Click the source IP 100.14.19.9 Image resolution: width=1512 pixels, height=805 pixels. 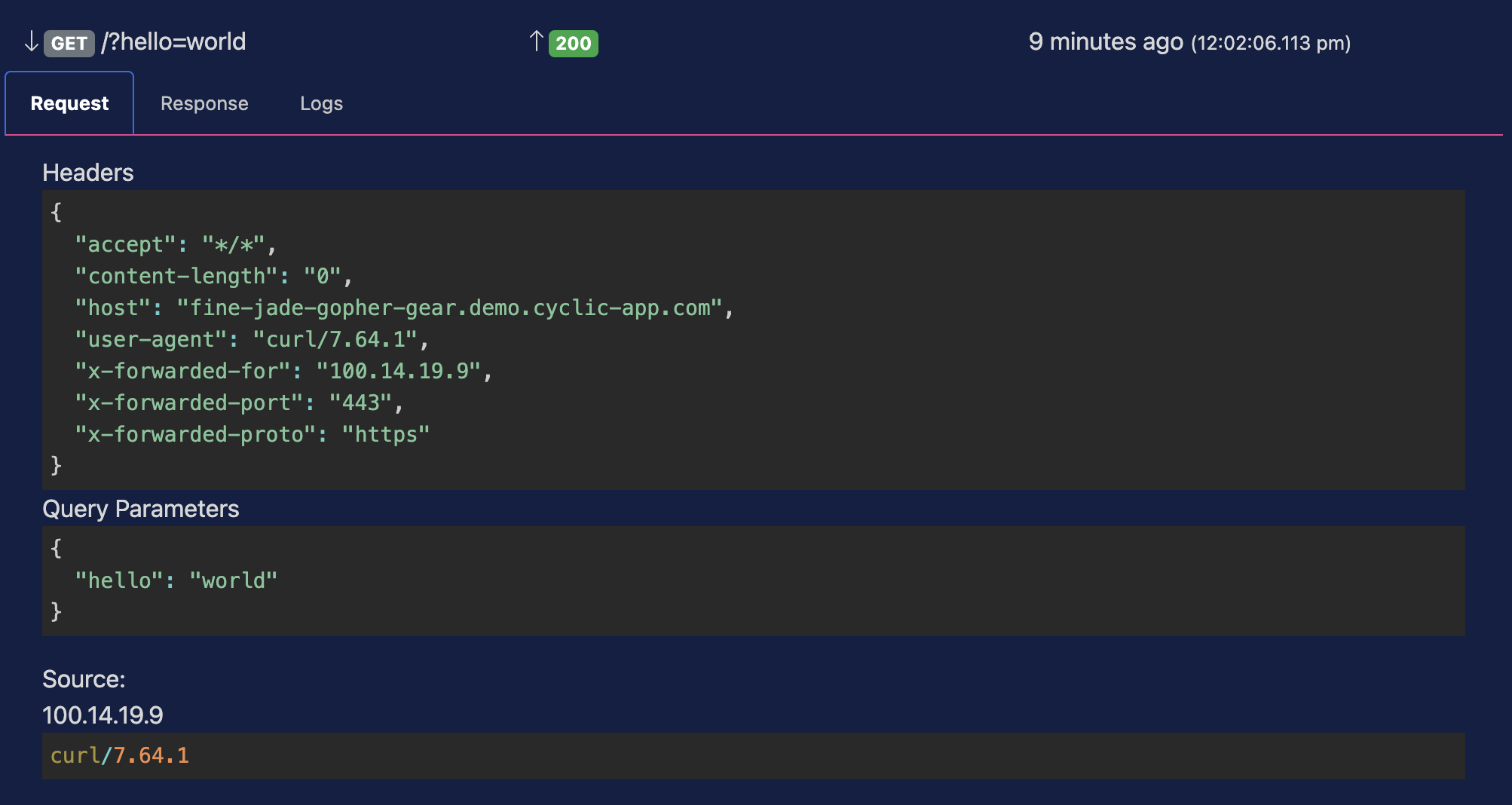point(103,716)
